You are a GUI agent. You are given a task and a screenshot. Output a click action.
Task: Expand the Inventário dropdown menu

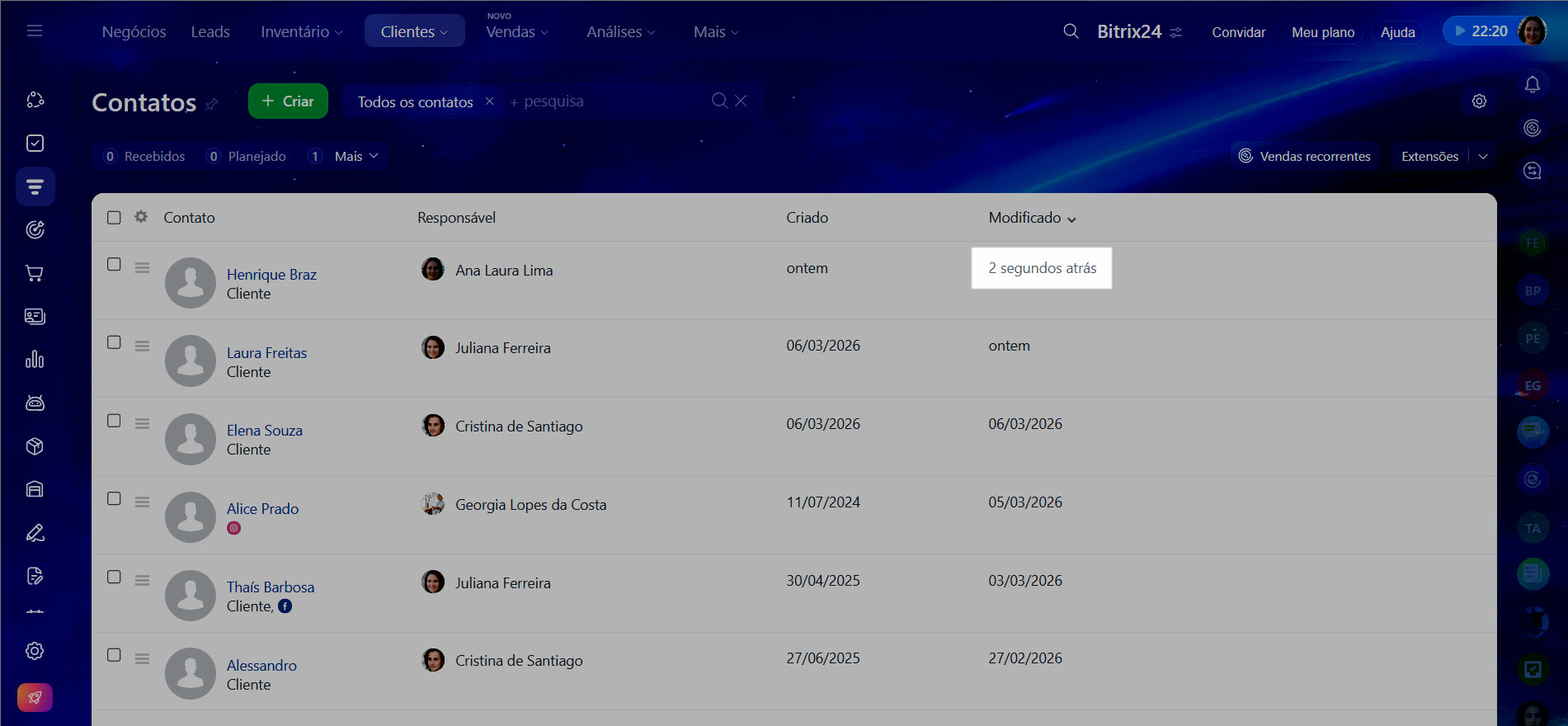(301, 31)
